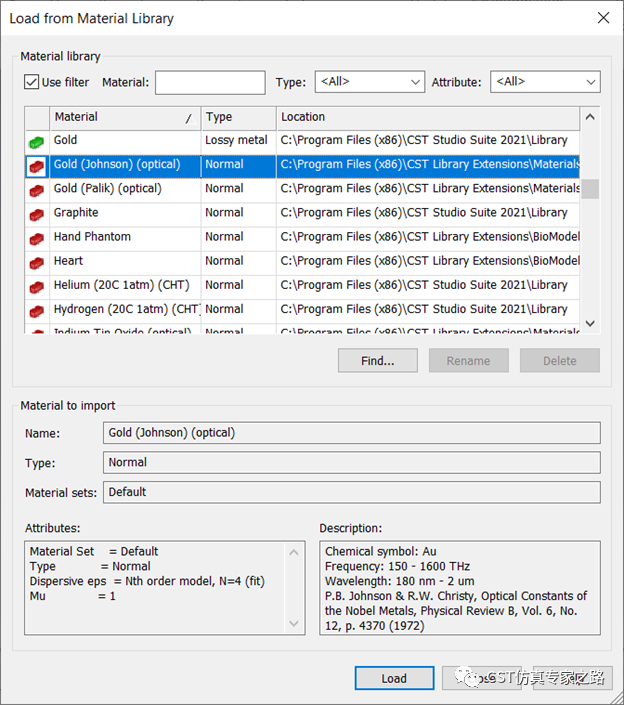Click the red icon beside Graphite
Screen dimensions: 624x705
click(36, 215)
